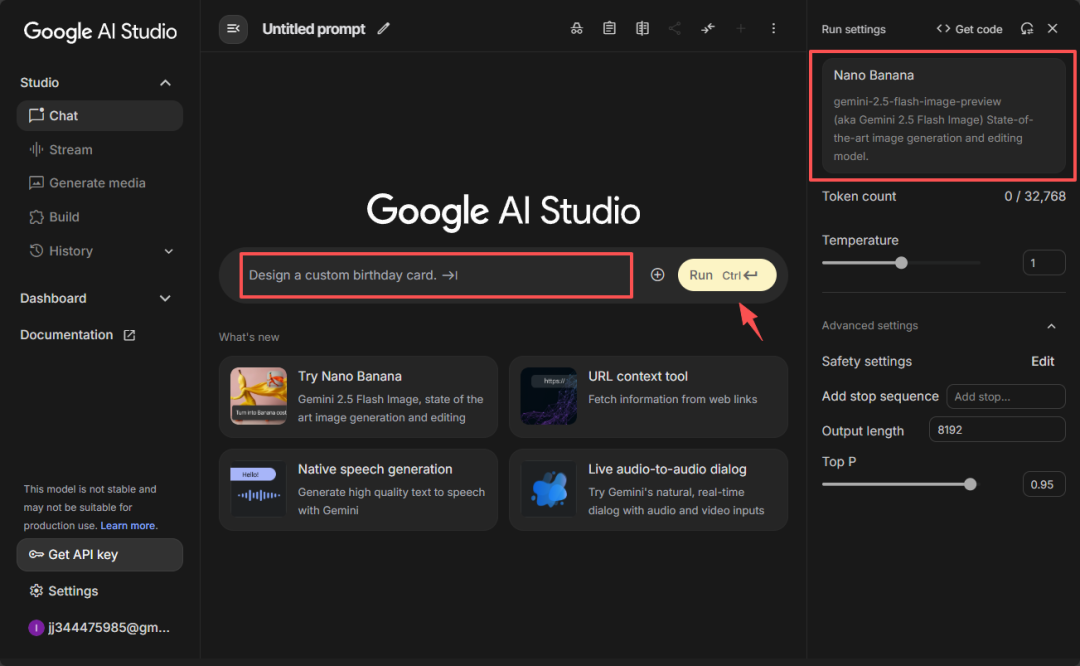Click the Top P value field 0.95

tap(1043, 484)
